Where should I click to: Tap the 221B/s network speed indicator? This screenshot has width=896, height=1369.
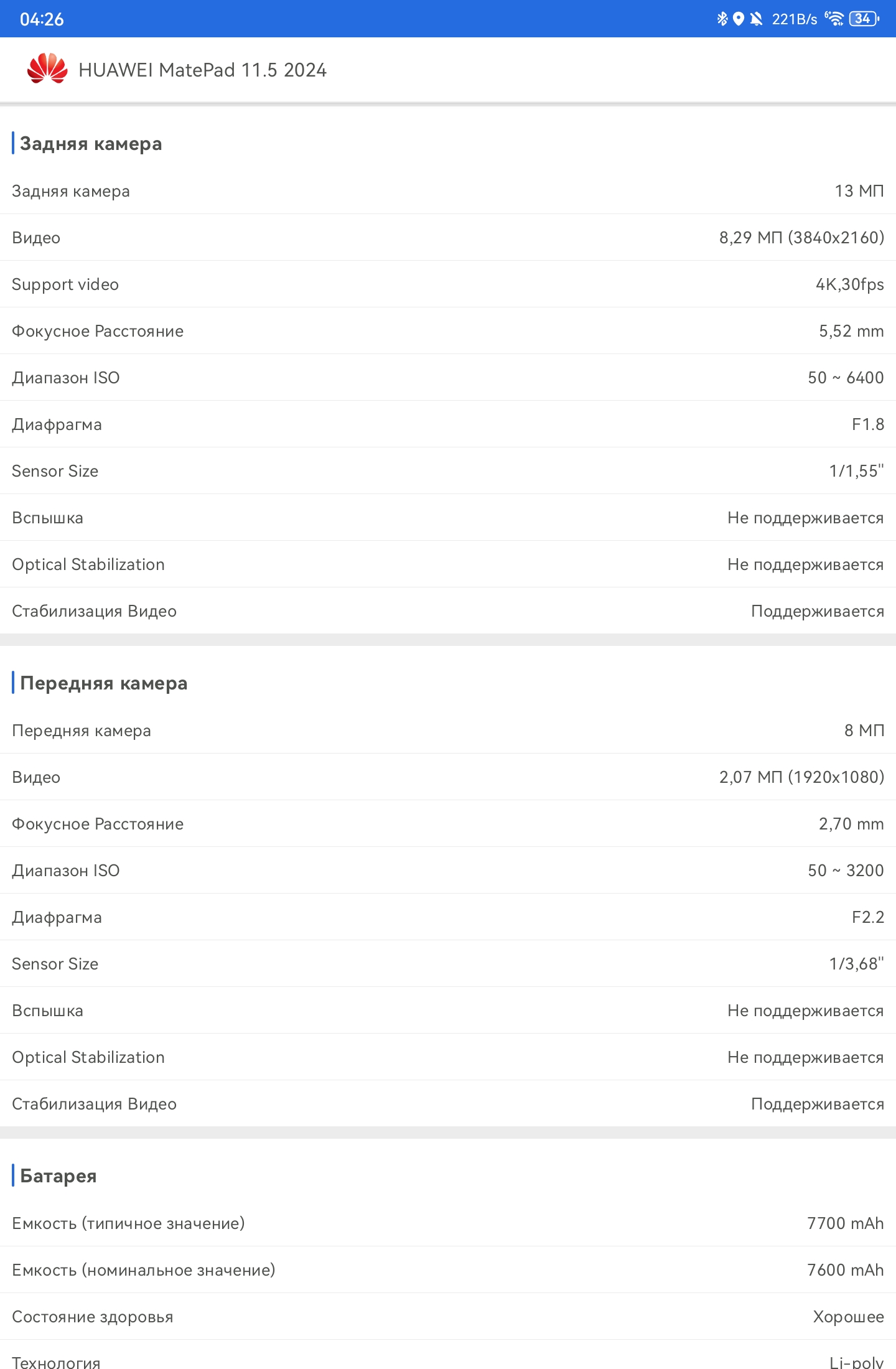(795, 19)
